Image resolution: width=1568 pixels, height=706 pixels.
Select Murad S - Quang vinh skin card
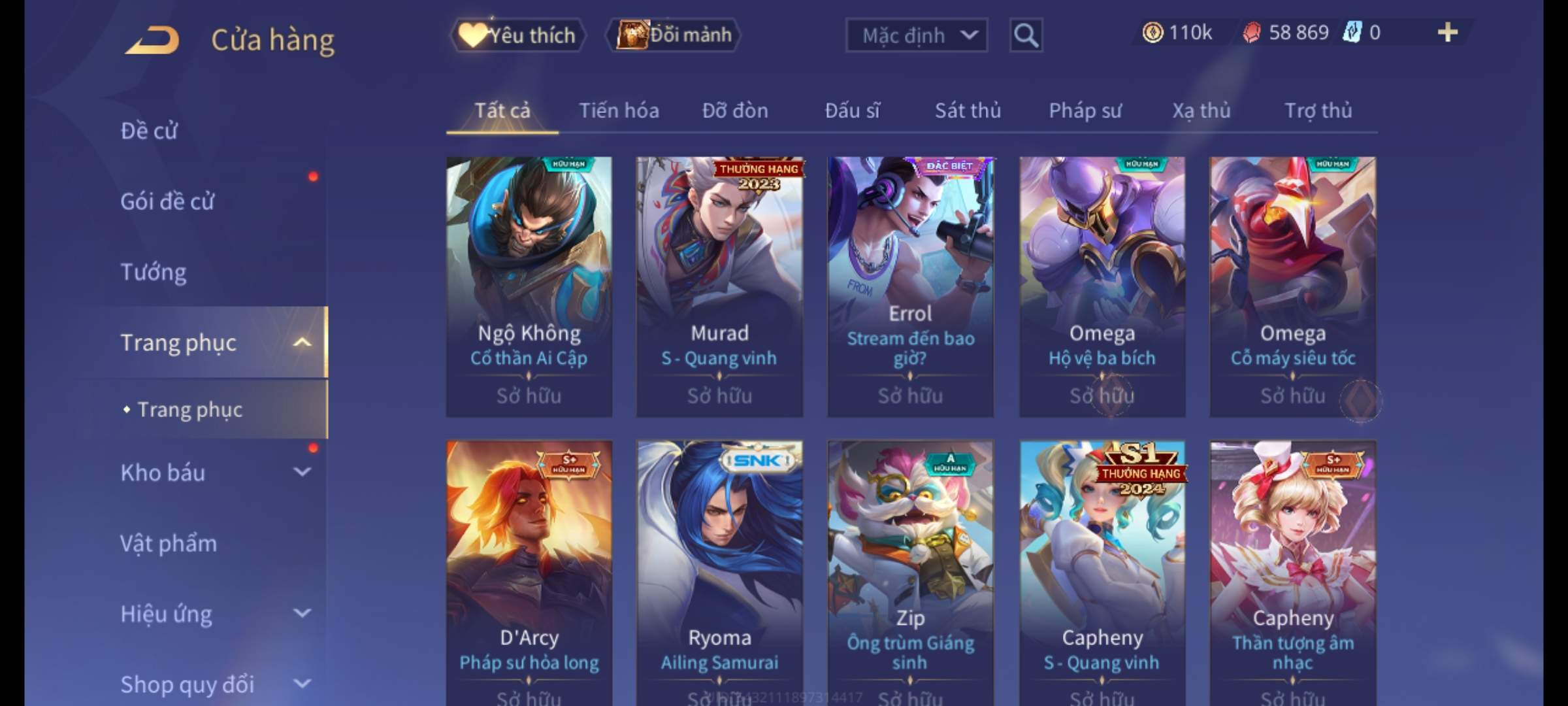[x=720, y=286]
